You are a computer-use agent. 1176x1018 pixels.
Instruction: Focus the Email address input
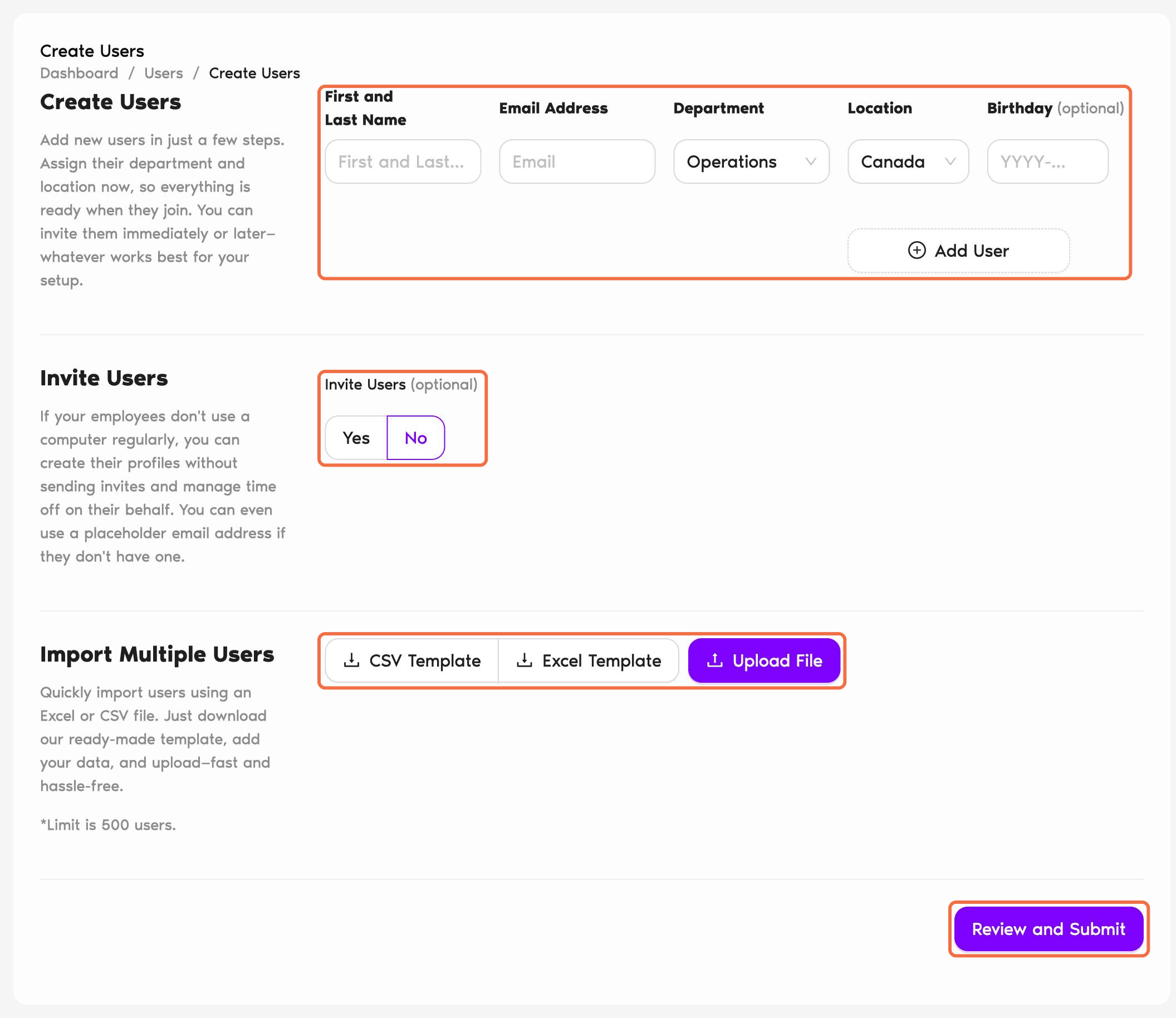[x=577, y=162]
